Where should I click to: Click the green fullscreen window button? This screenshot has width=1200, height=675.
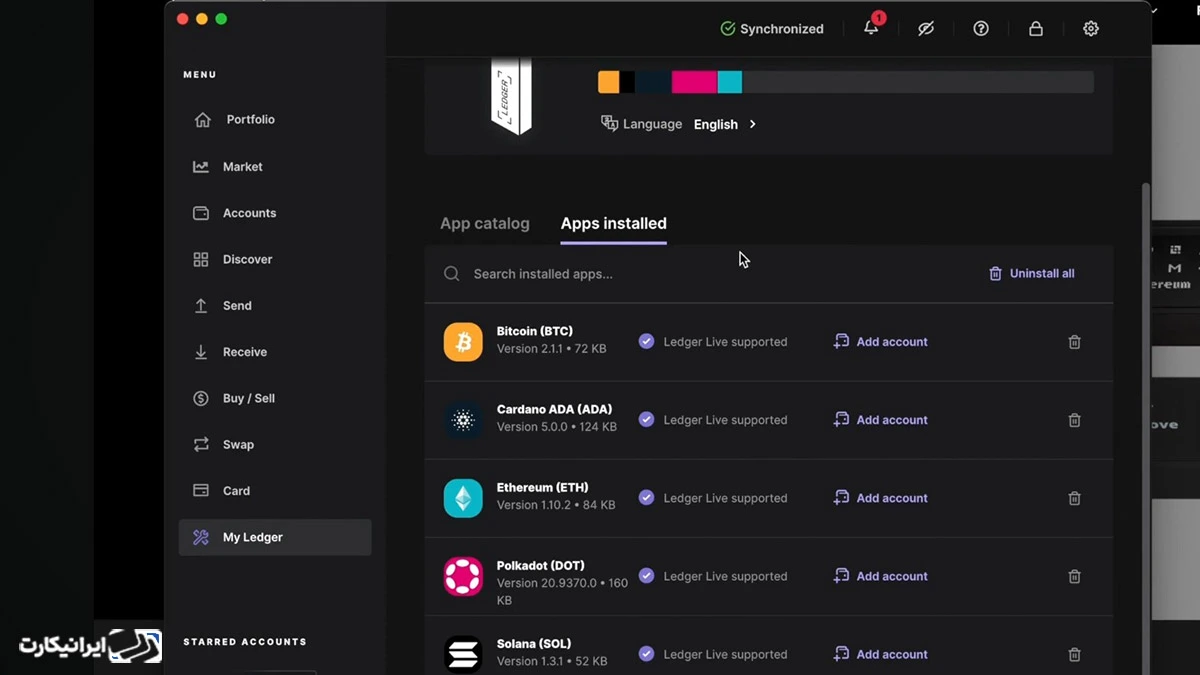221,19
